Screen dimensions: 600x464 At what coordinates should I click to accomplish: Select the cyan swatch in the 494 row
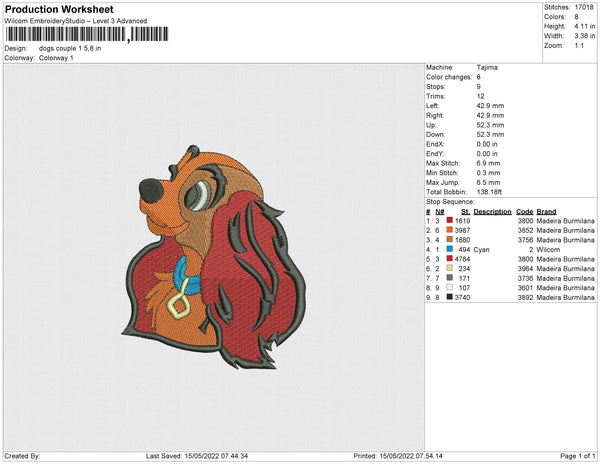point(450,249)
